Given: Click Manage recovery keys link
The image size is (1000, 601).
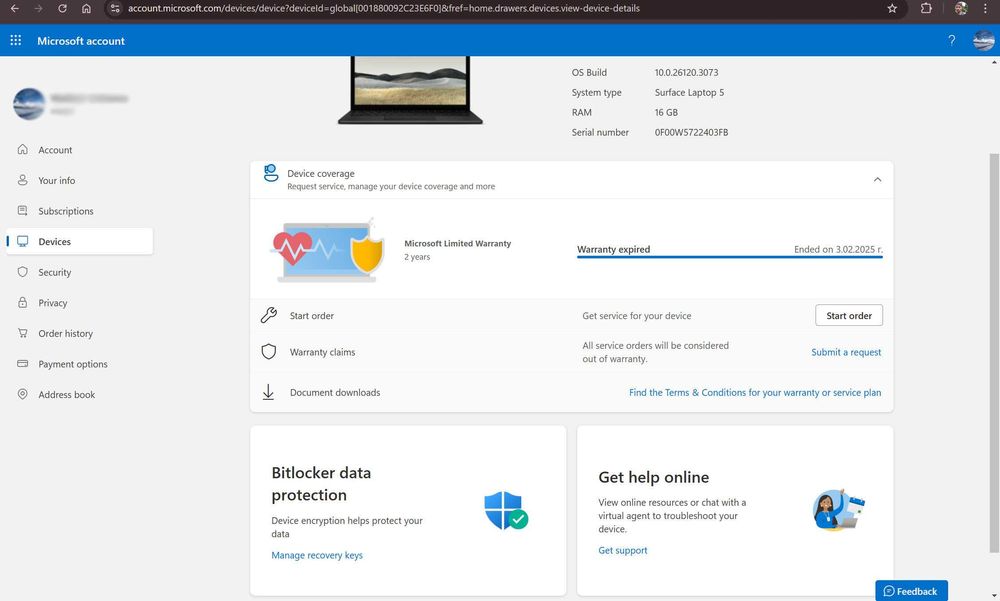Looking at the screenshot, I should tap(317, 555).
